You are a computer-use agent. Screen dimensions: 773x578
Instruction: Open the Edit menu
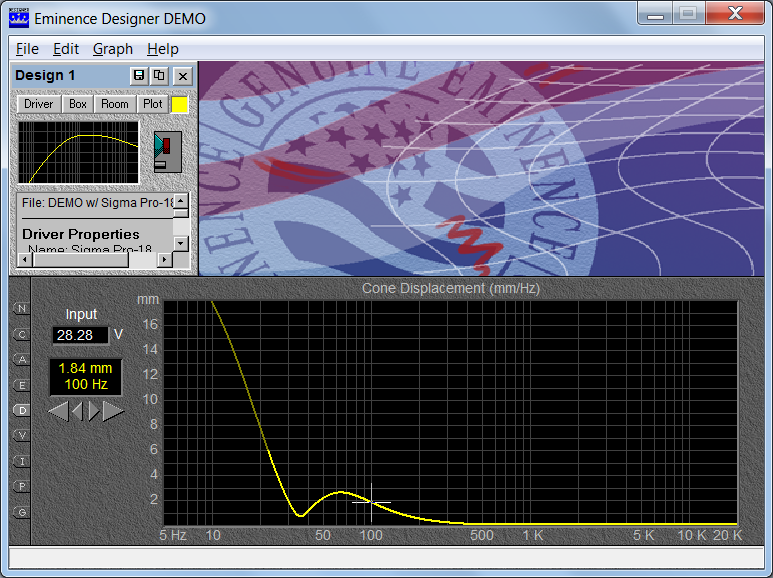66,49
